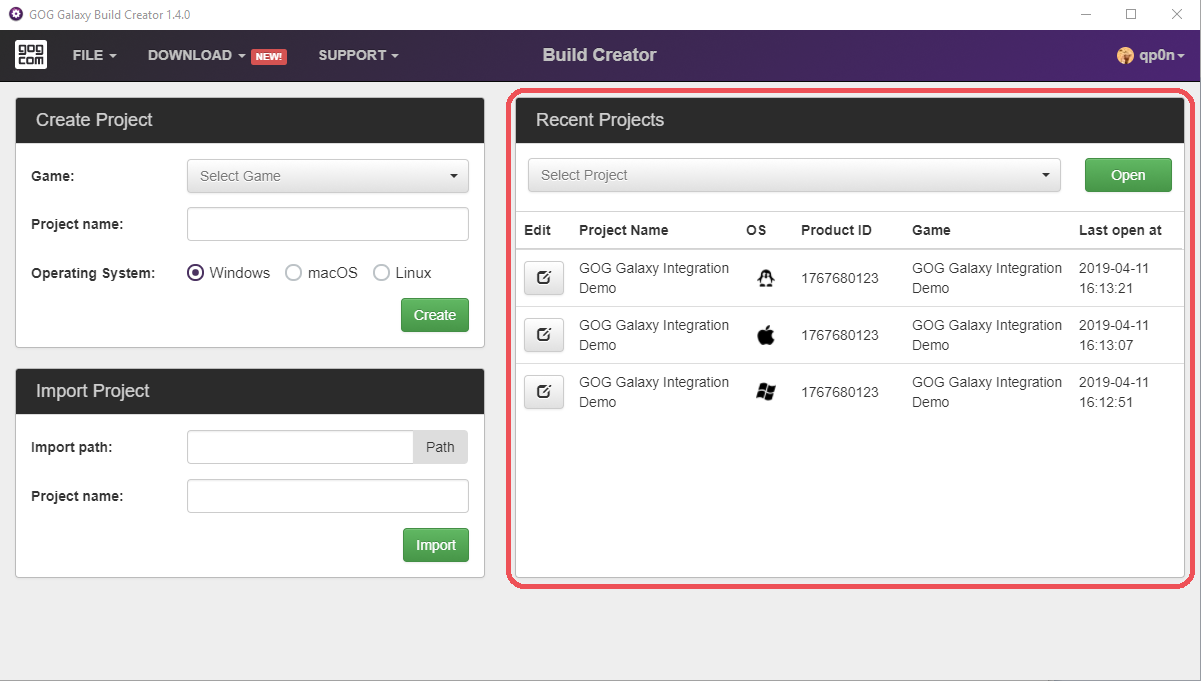The width and height of the screenshot is (1201, 681).
Task: Click the qp0n user avatar icon
Action: [x=1125, y=56]
